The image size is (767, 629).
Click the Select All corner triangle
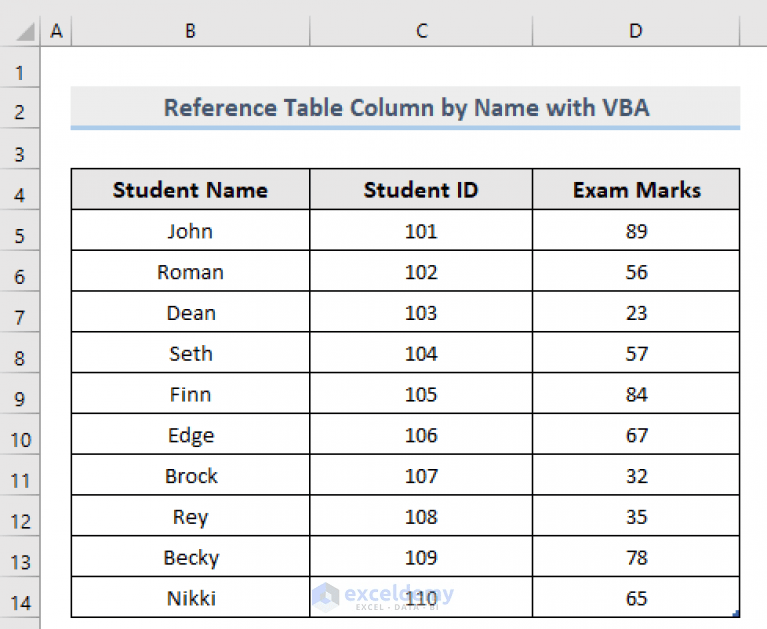click(25, 32)
